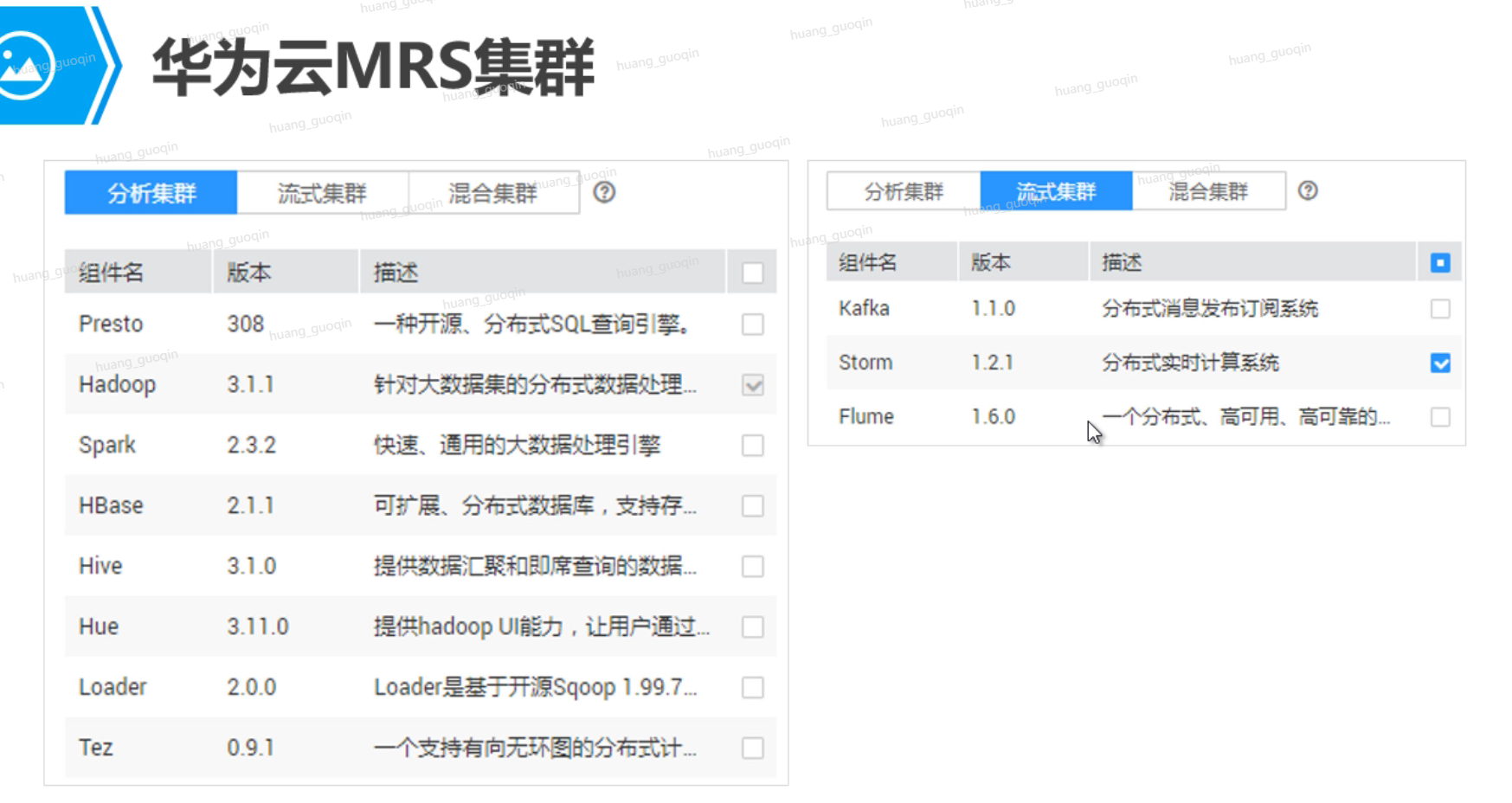Click the help icon beside right panel tabs

pos(1308,190)
